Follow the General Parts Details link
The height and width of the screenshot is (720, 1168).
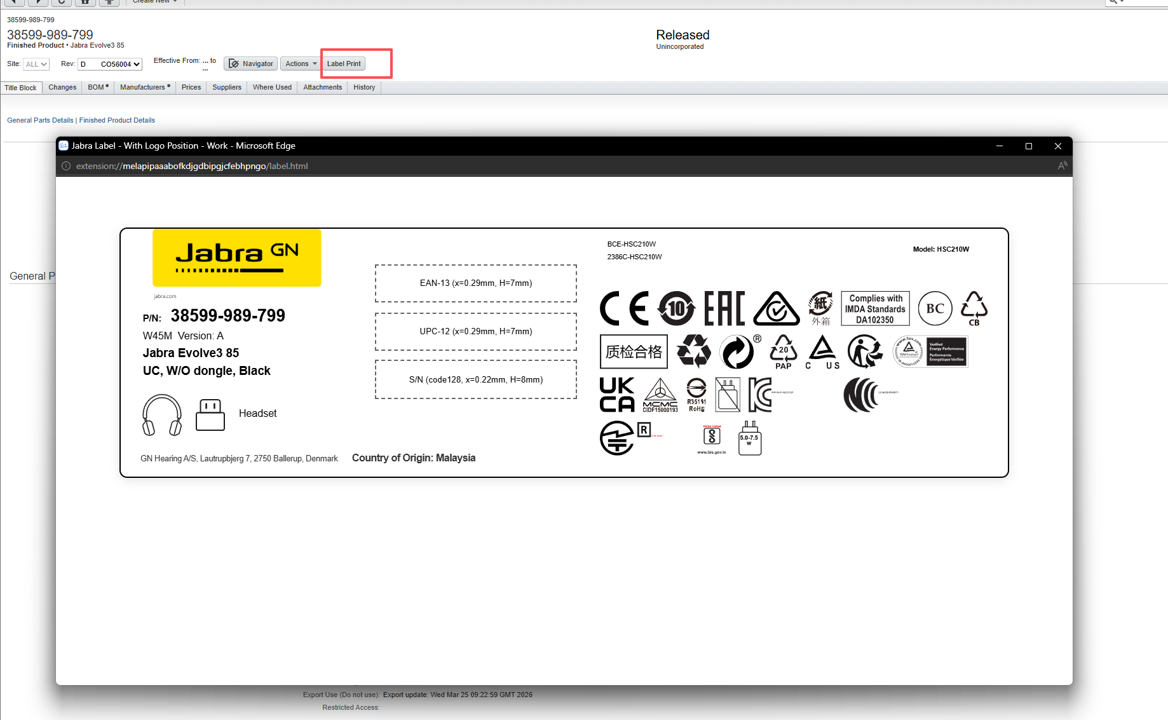pyautogui.click(x=40, y=120)
